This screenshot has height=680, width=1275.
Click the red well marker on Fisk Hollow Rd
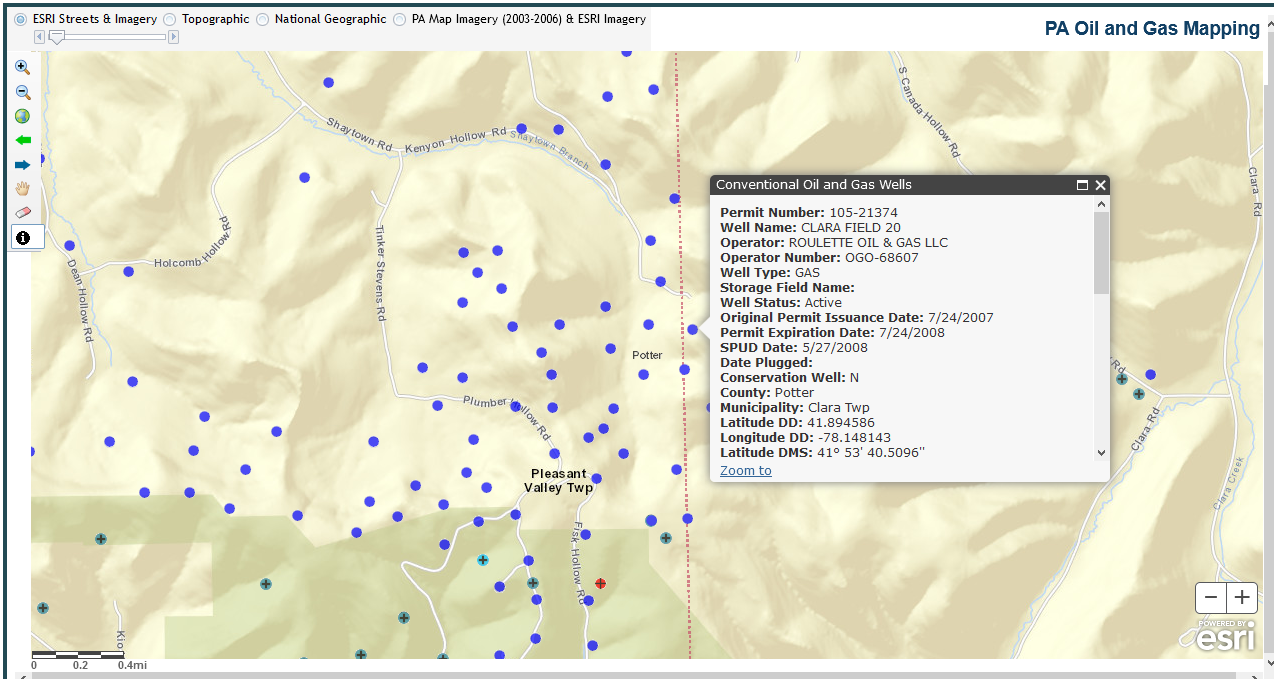point(600,583)
